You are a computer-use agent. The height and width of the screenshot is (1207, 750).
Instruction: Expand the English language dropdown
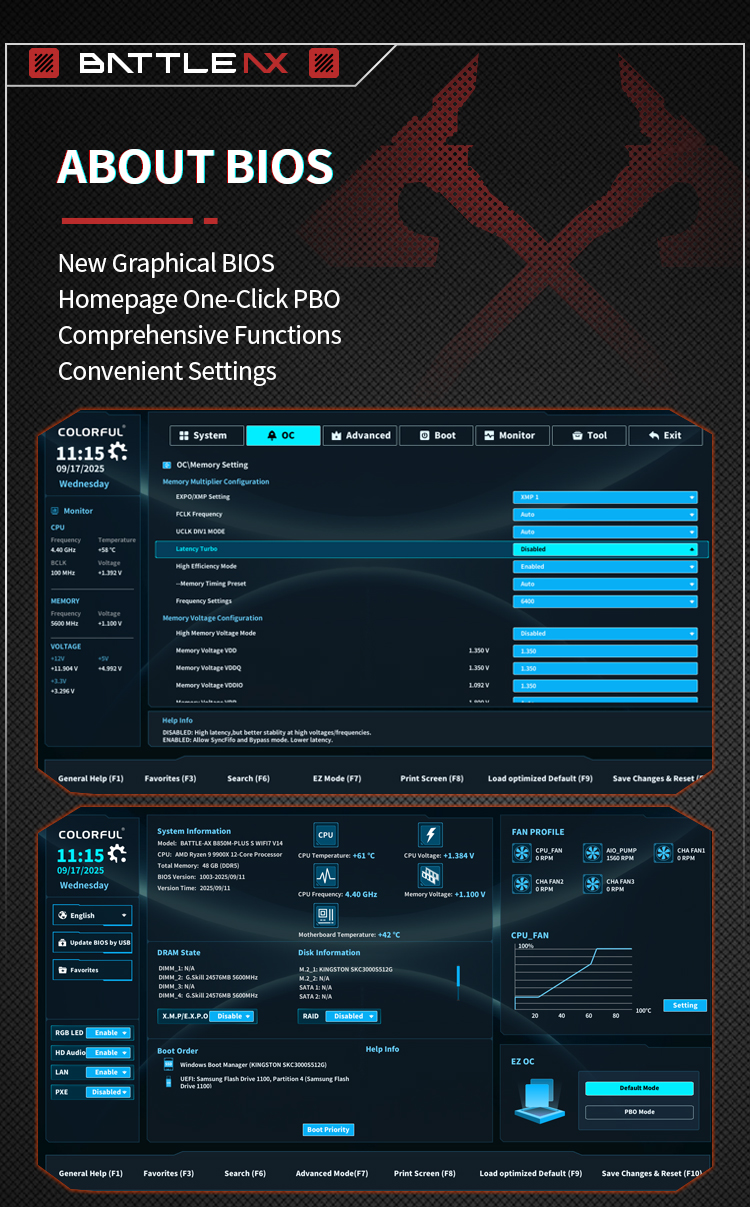(92, 915)
